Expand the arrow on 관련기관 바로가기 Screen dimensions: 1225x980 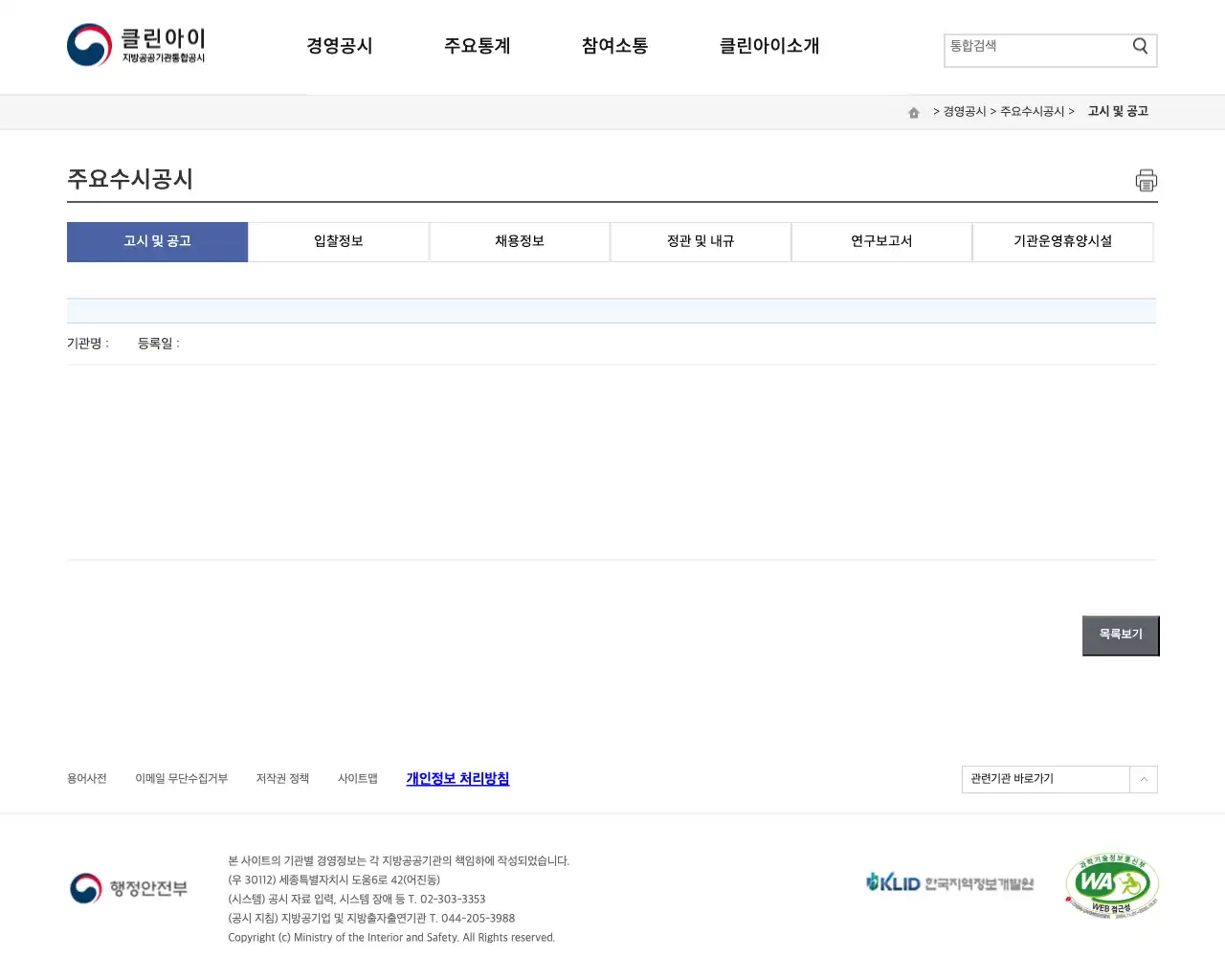(1143, 779)
